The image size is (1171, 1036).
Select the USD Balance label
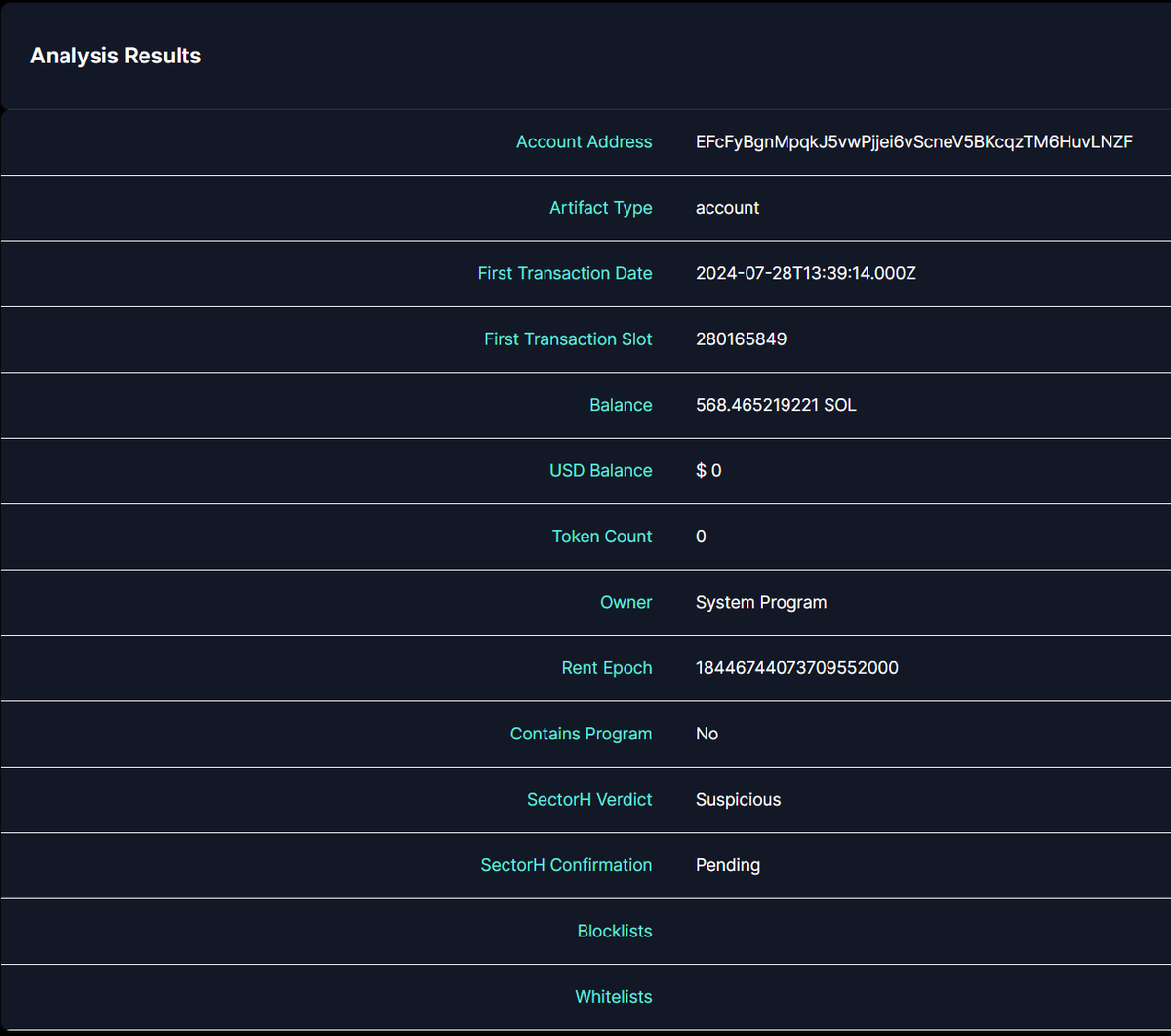coord(600,470)
